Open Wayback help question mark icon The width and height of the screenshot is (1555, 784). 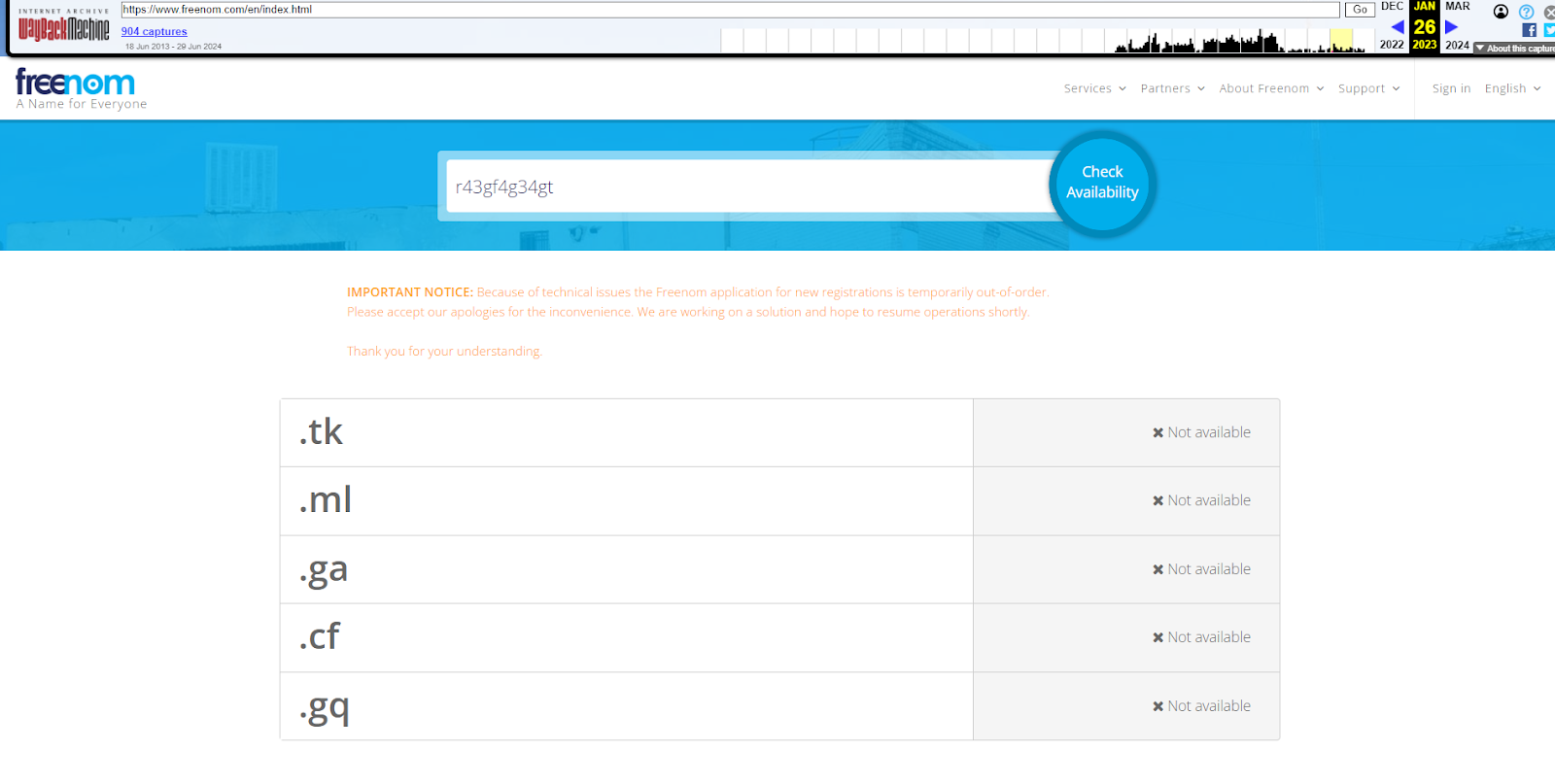1527,12
